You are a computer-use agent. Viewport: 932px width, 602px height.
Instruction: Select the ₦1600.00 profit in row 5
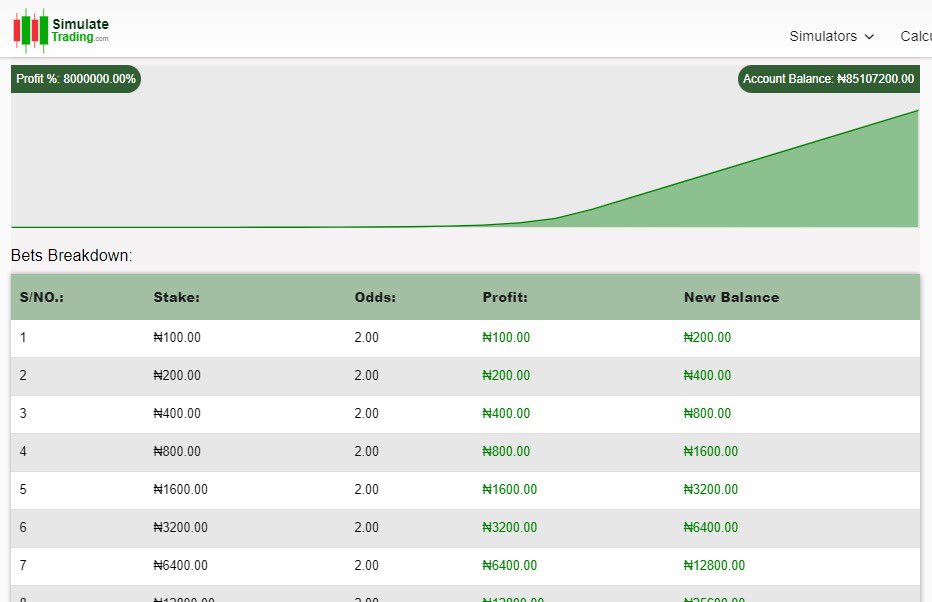point(509,490)
